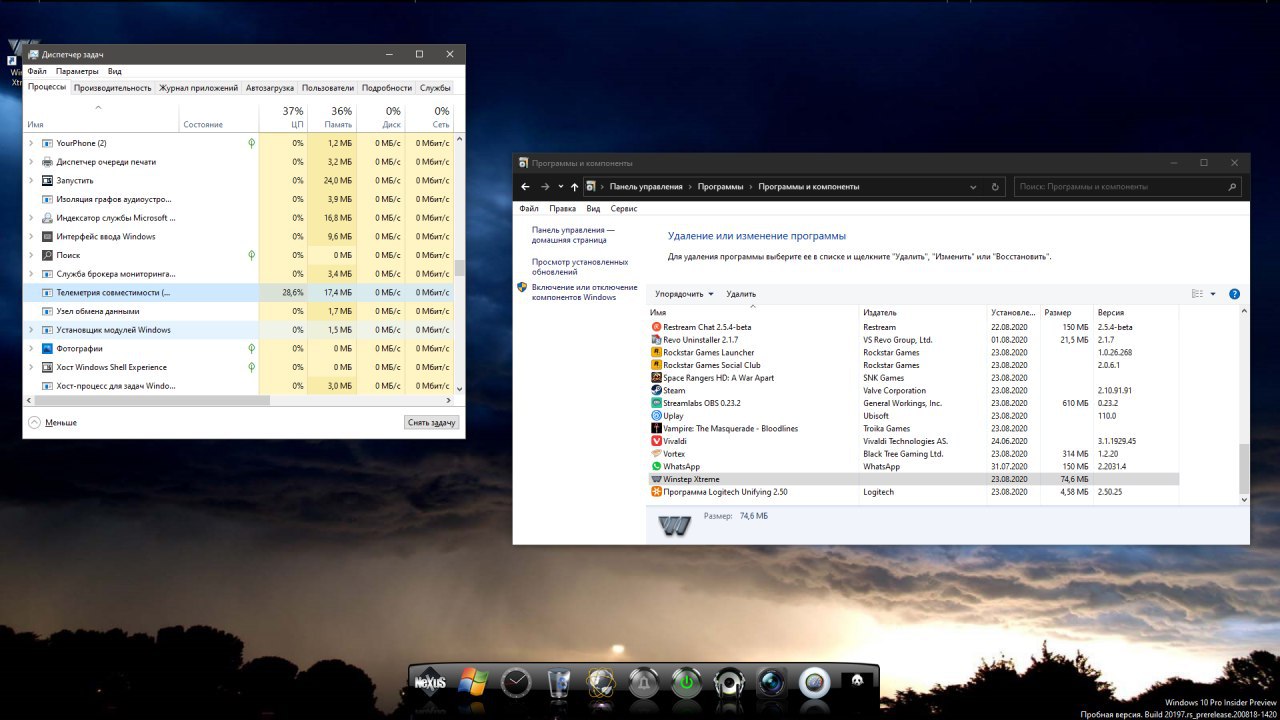Click the programs list vertical scrollbar
The height and width of the screenshot is (720, 1280).
(1244, 469)
